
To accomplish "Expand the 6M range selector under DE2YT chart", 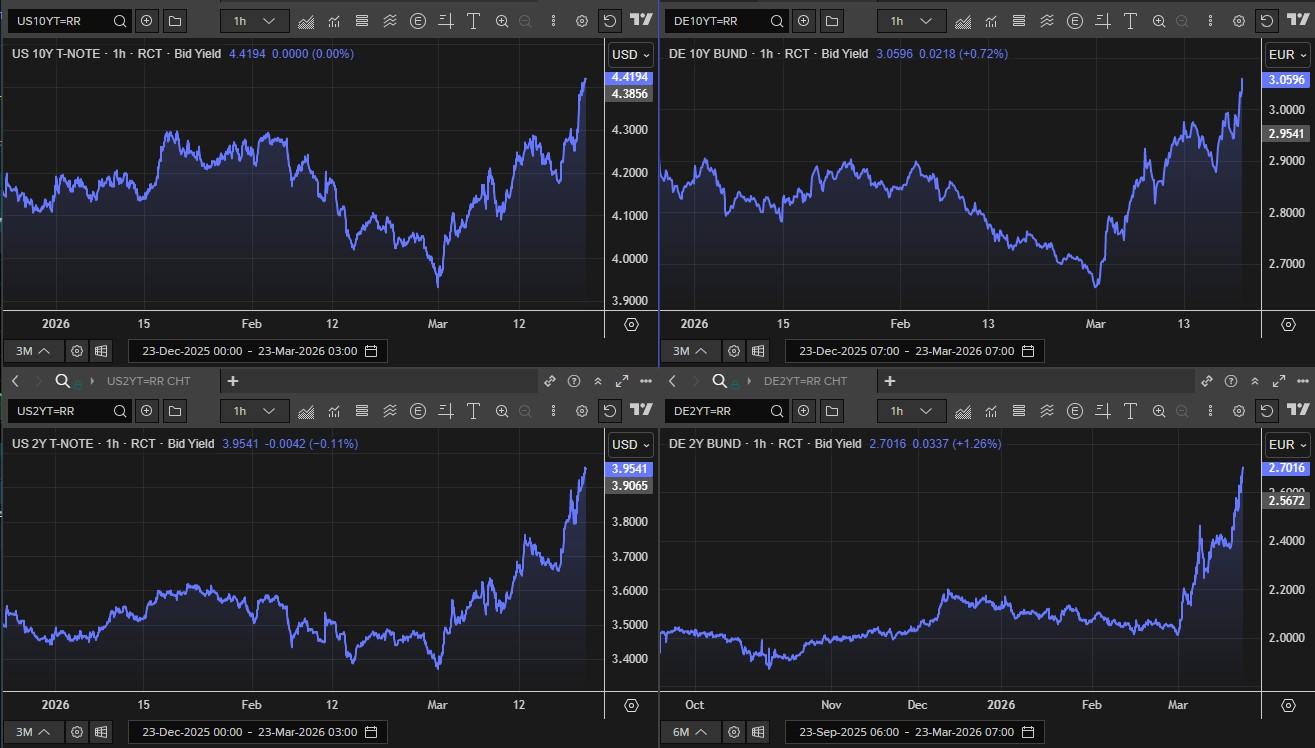I will coord(689,732).
